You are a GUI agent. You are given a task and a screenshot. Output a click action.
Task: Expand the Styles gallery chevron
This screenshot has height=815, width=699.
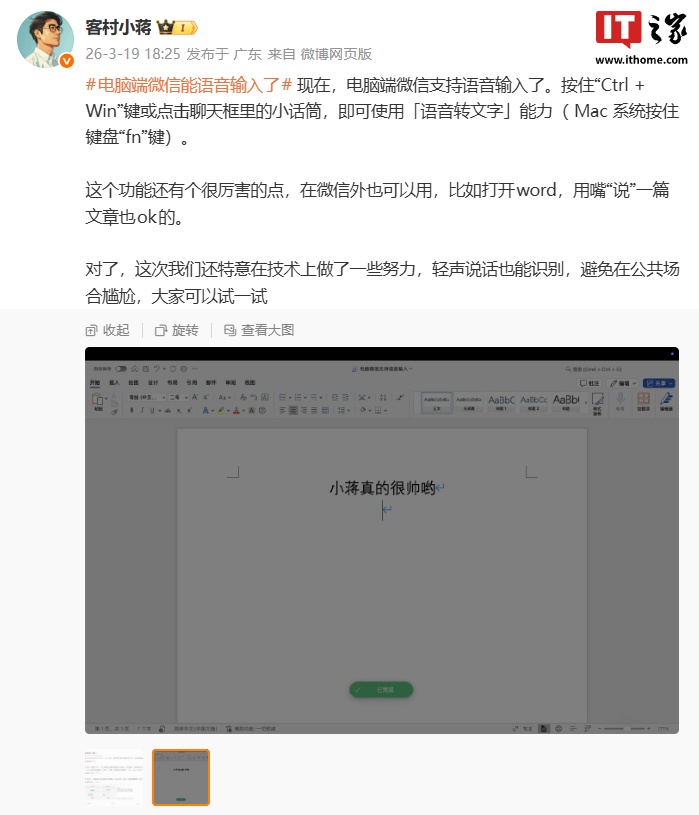[586, 402]
